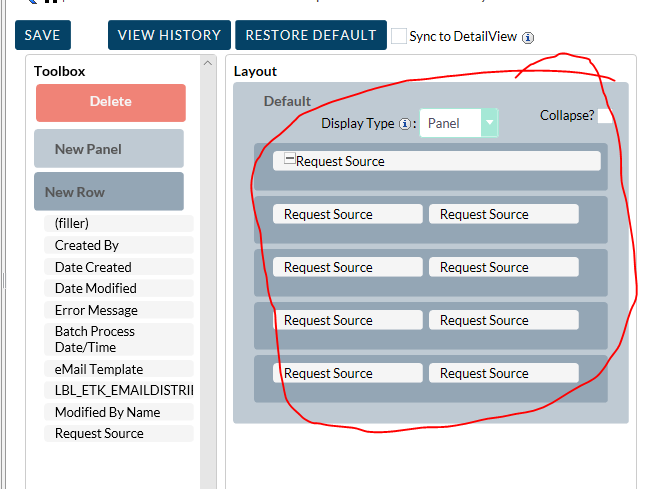Click the SAVE button
This screenshot has height=489, width=650.
43,35
